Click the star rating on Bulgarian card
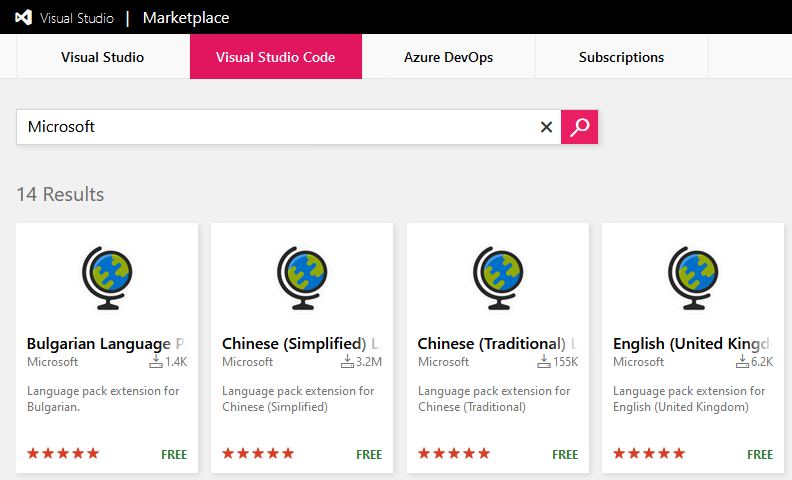The width and height of the screenshot is (792, 480). tap(63, 453)
